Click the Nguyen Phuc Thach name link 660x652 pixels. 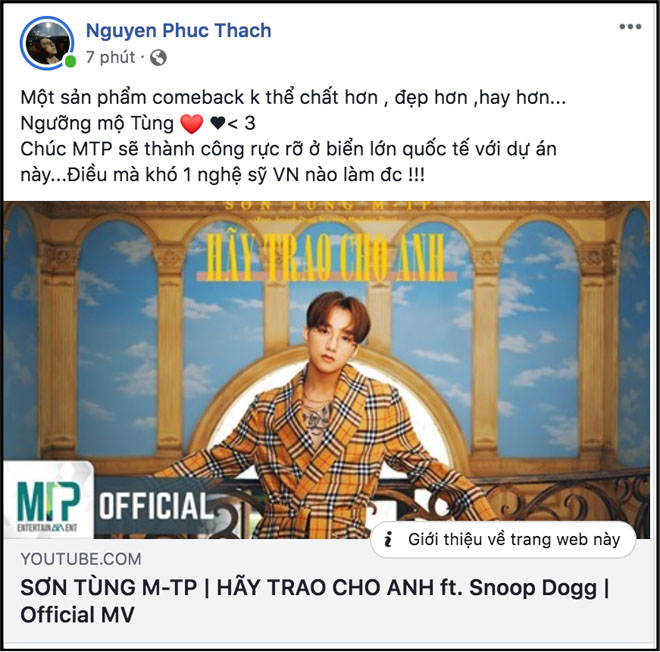click(178, 30)
